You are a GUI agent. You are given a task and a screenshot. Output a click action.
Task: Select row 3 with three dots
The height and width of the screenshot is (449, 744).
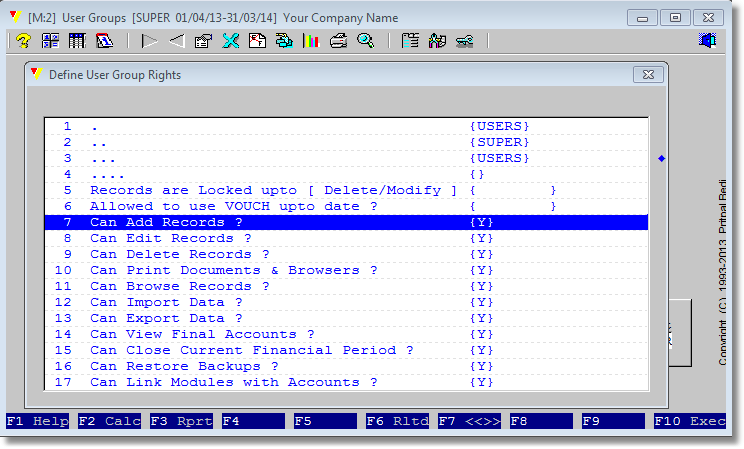pos(346,159)
